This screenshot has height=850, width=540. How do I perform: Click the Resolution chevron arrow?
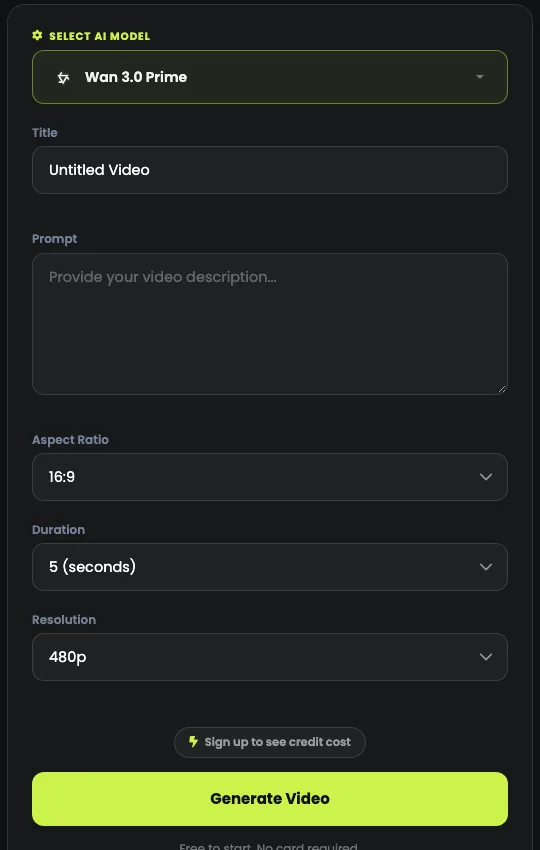coord(486,656)
